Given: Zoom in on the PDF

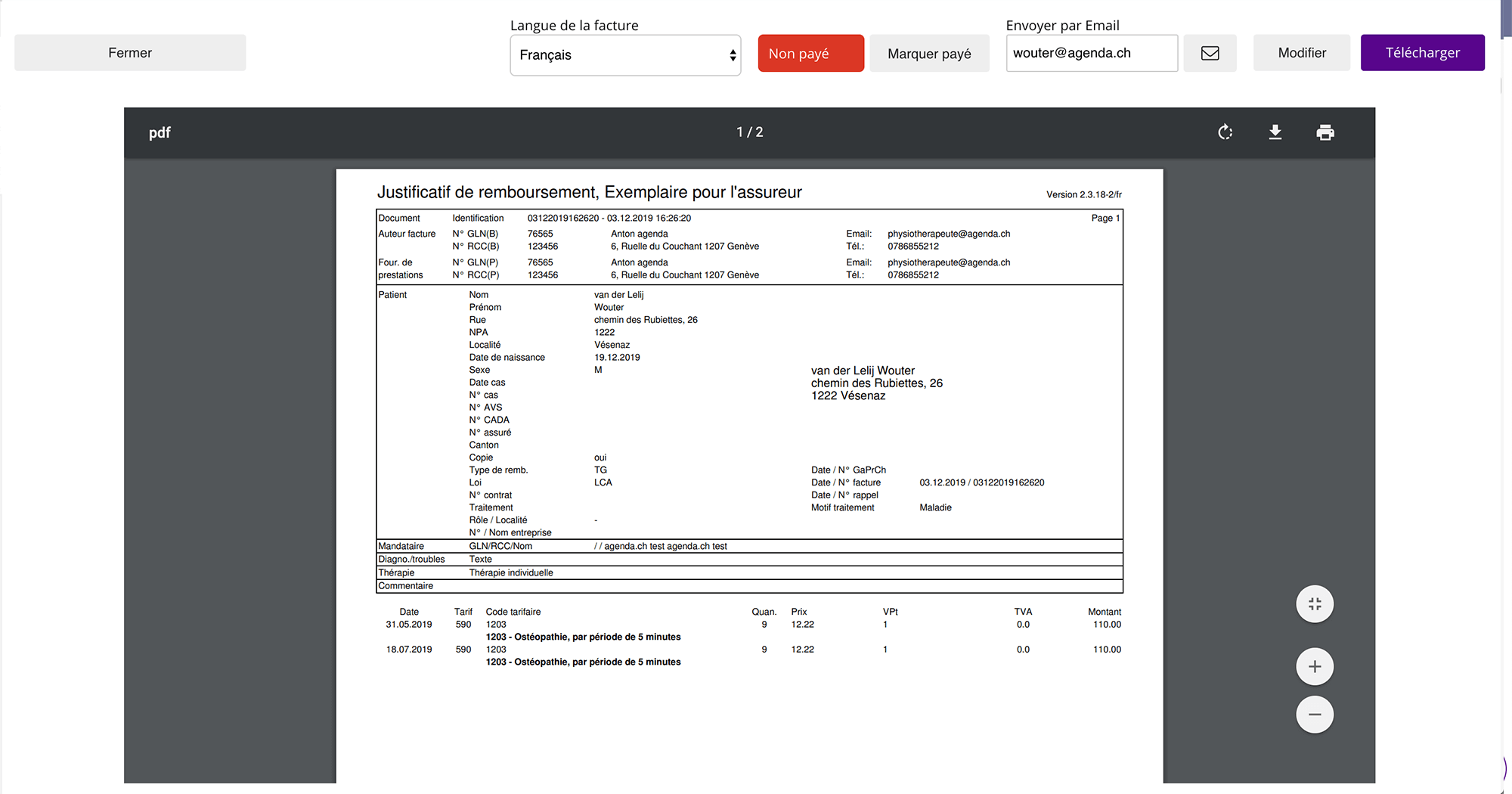Looking at the screenshot, I should pyautogui.click(x=1315, y=667).
